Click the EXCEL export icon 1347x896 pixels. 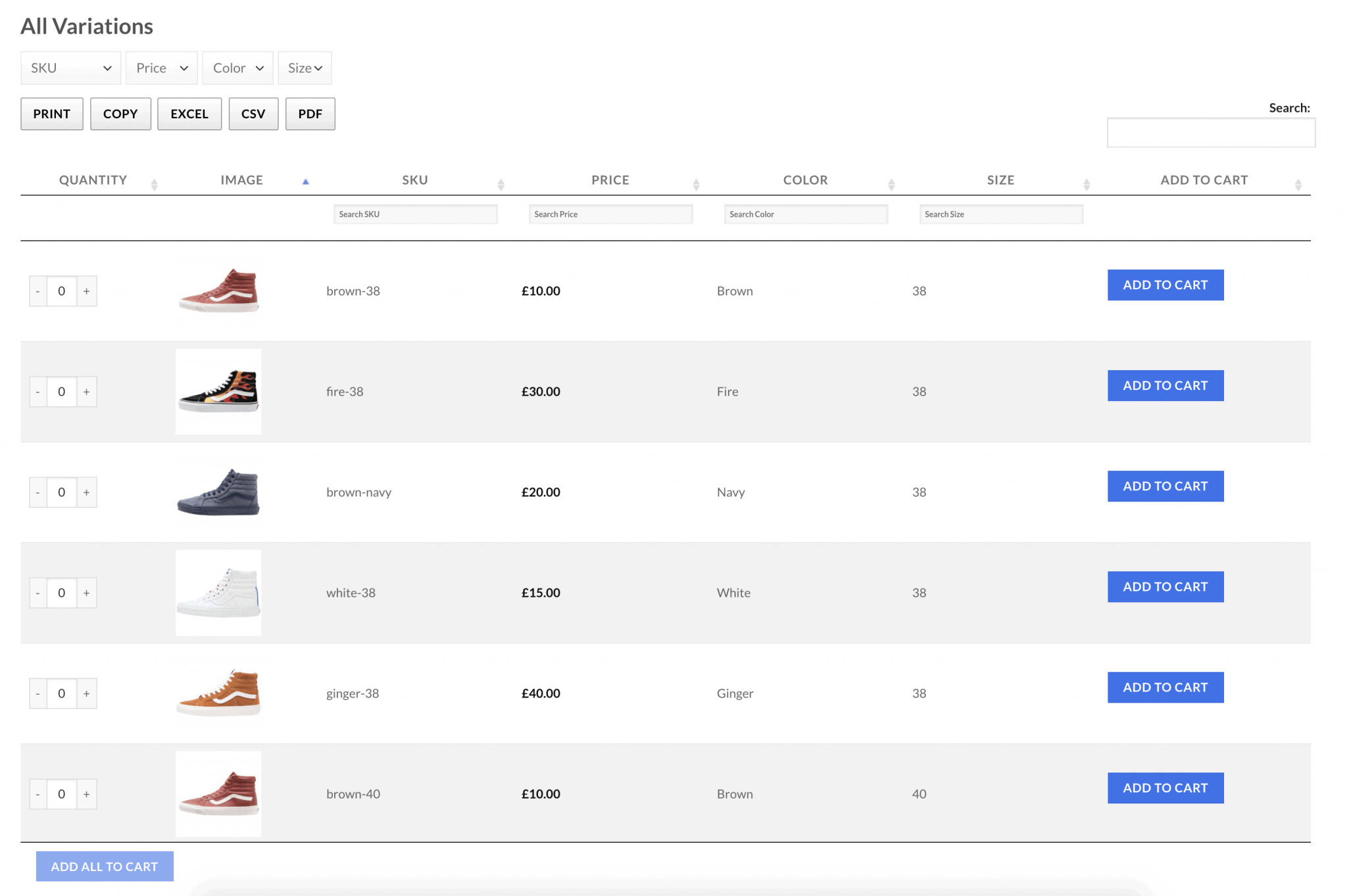[188, 113]
